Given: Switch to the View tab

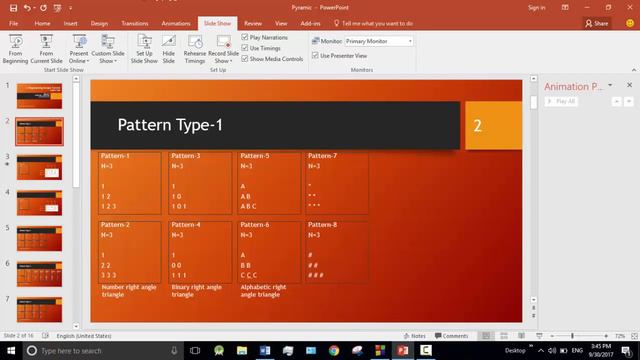Looking at the screenshot, I should click(281, 23).
